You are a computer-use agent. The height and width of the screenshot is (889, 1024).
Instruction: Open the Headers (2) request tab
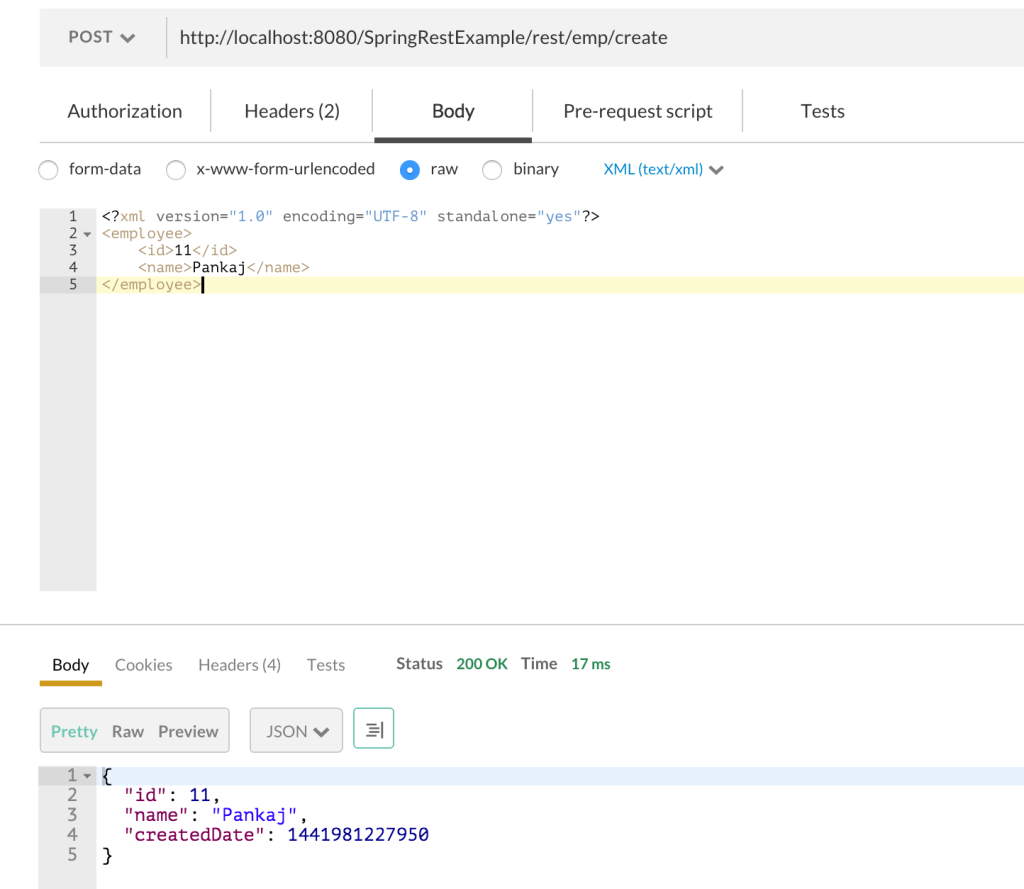pos(290,111)
